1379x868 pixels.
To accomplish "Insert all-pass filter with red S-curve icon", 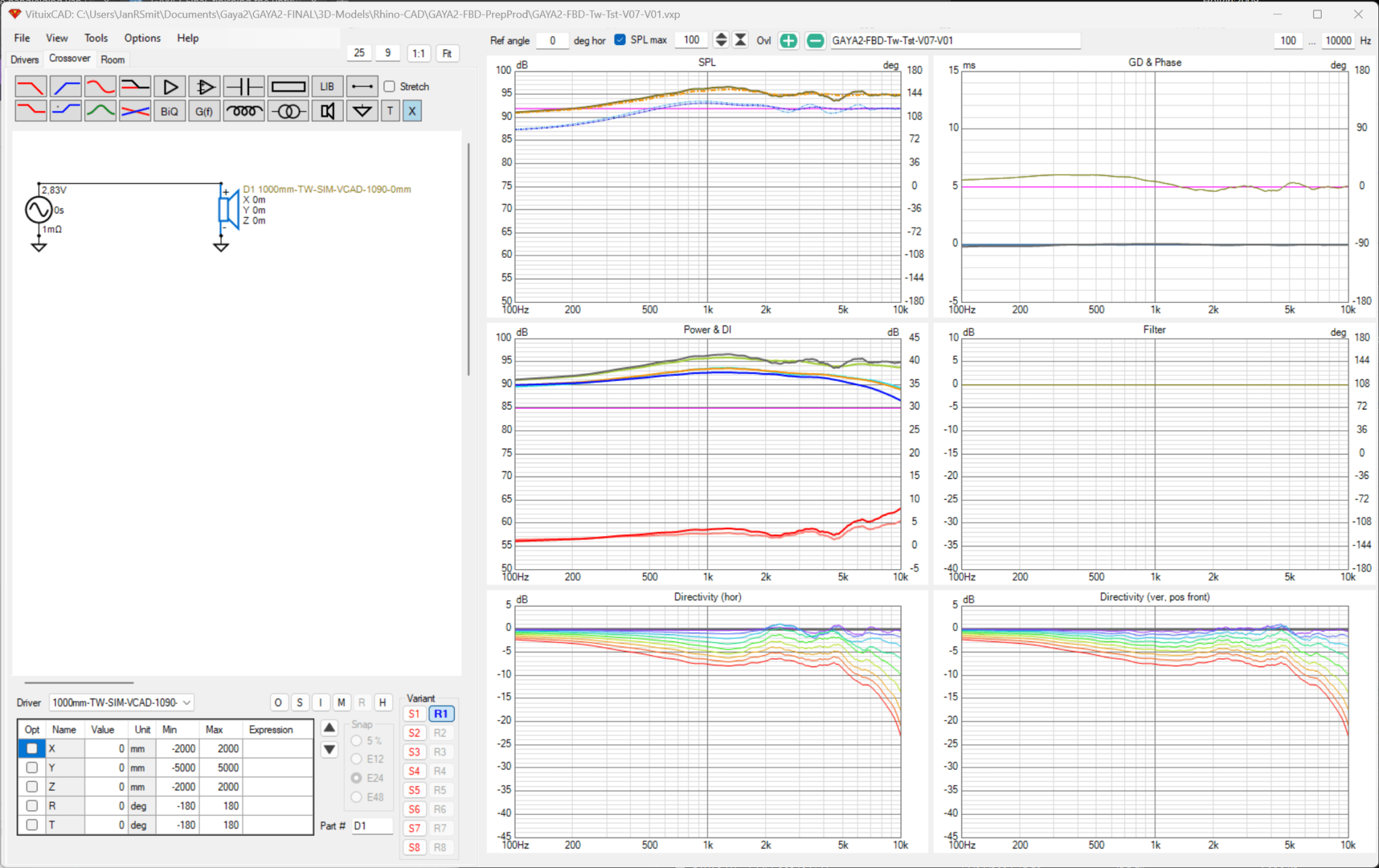I will (x=100, y=87).
